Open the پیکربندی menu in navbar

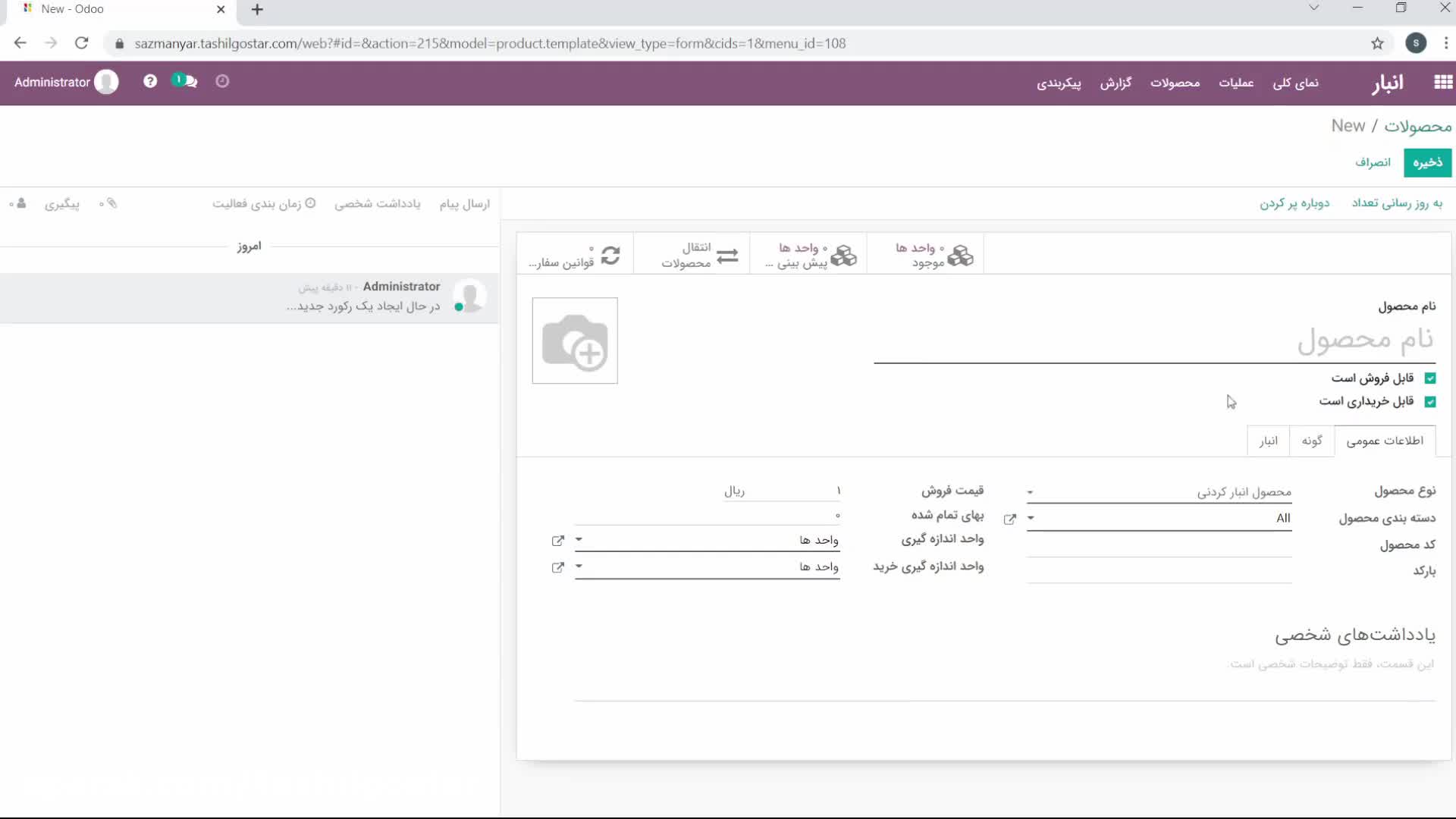tap(1059, 83)
